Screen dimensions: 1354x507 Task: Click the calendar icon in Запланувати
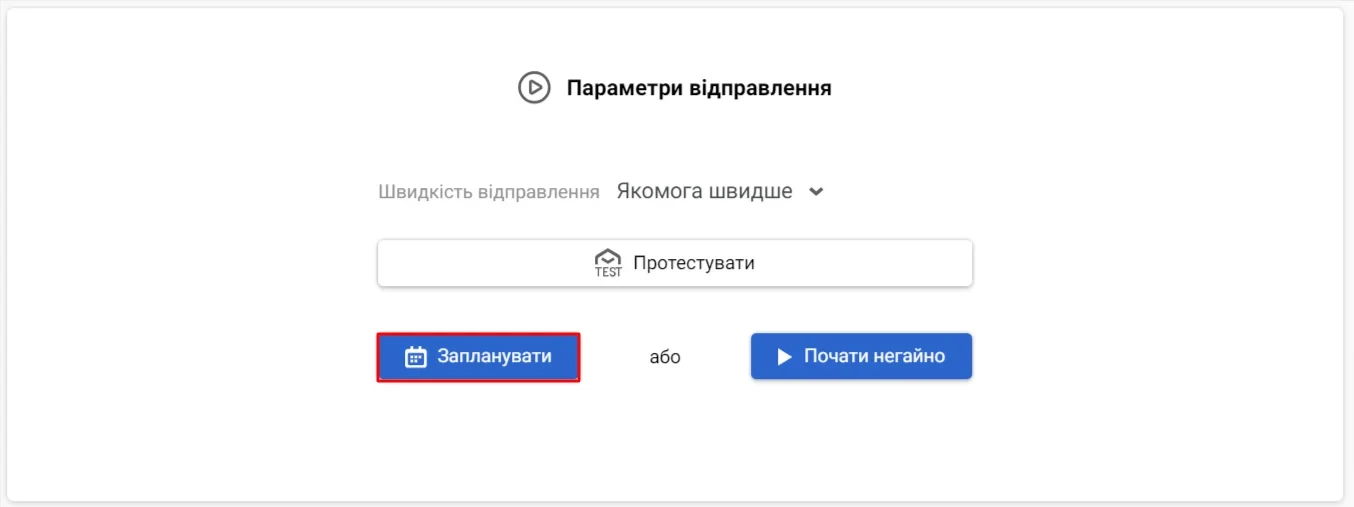tap(416, 357)
